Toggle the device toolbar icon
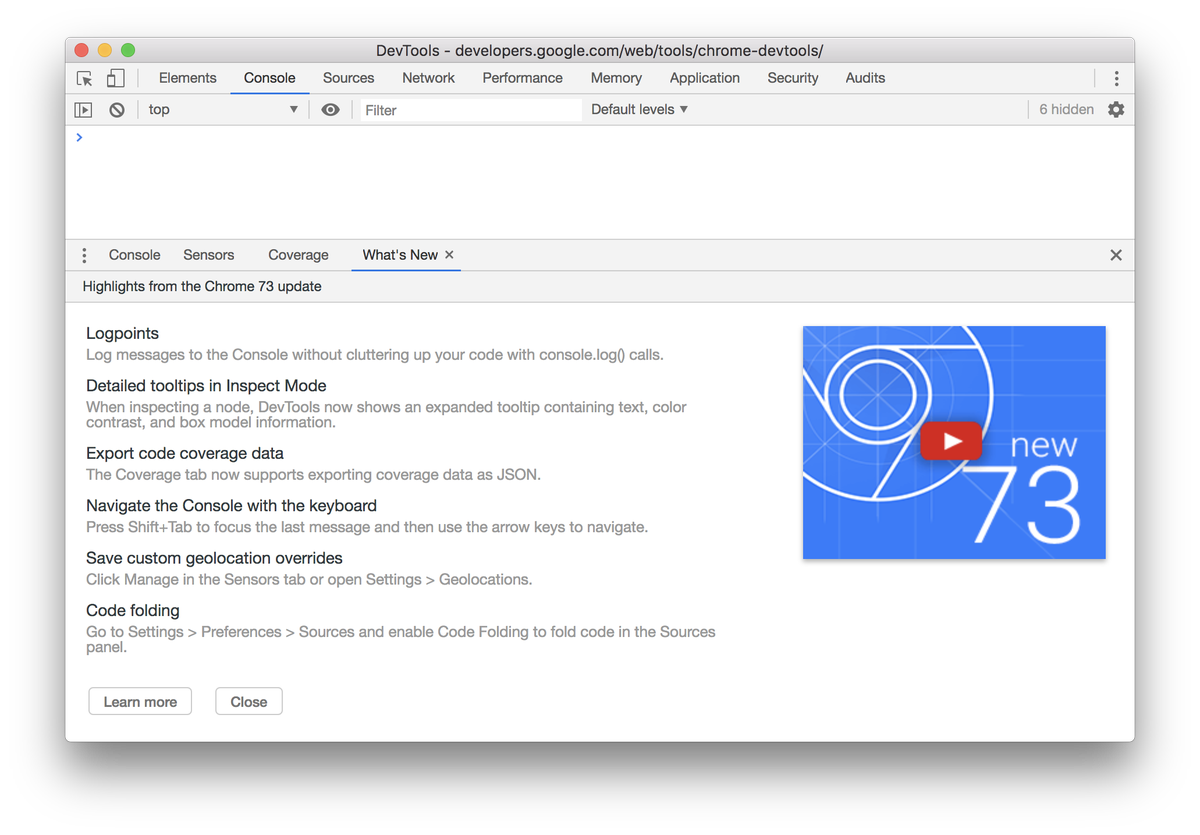Screen dimensions: 1200x835 [x=116, y=78]
